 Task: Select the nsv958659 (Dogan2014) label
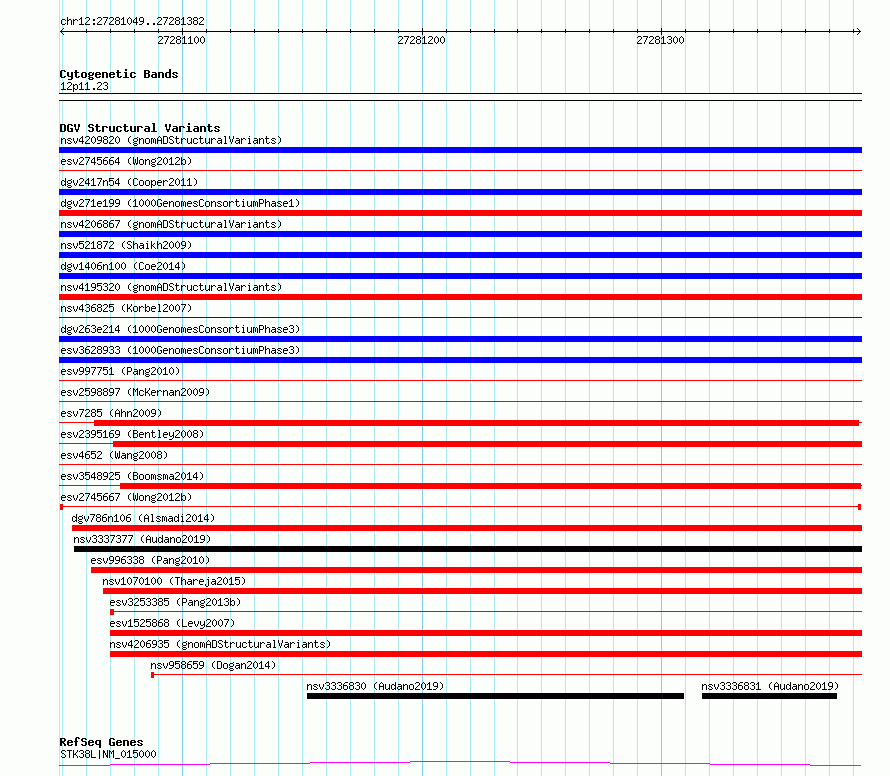coord(213,665)
